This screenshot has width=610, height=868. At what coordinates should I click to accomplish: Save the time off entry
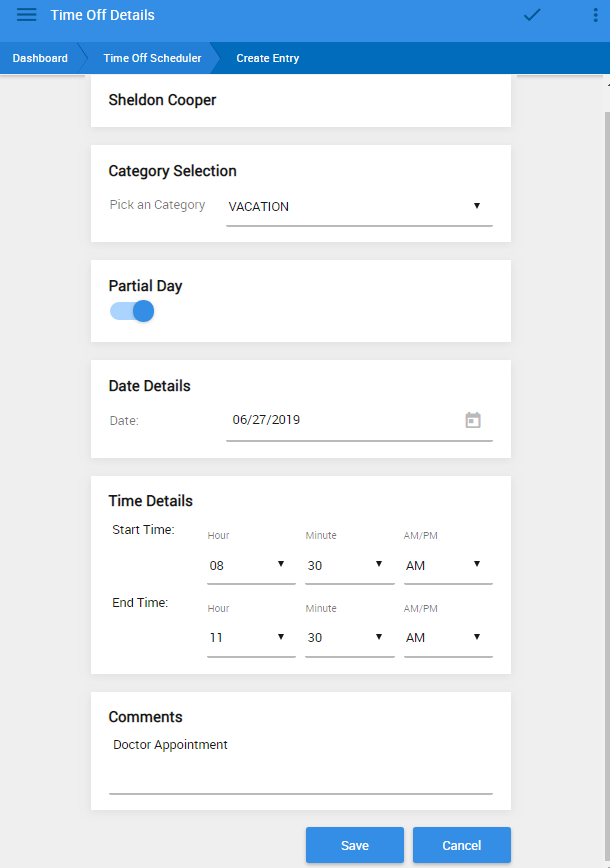(x=355, y=845)
